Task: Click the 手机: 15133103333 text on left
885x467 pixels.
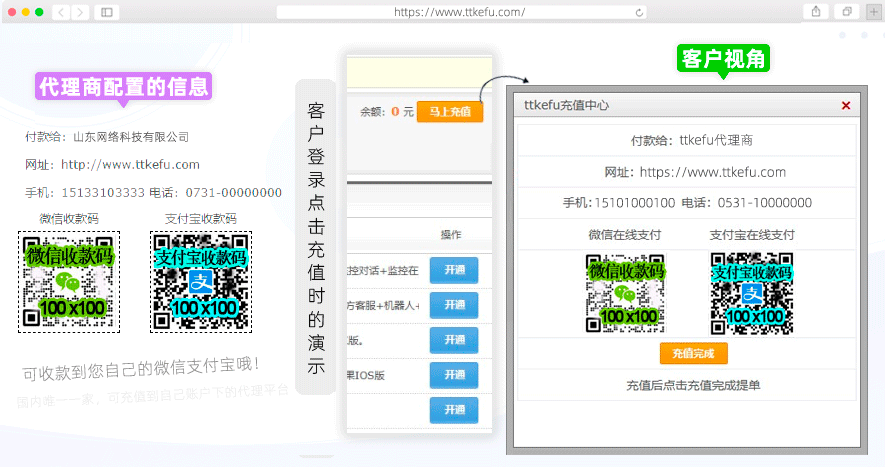Action: click(x=85, y=193)
